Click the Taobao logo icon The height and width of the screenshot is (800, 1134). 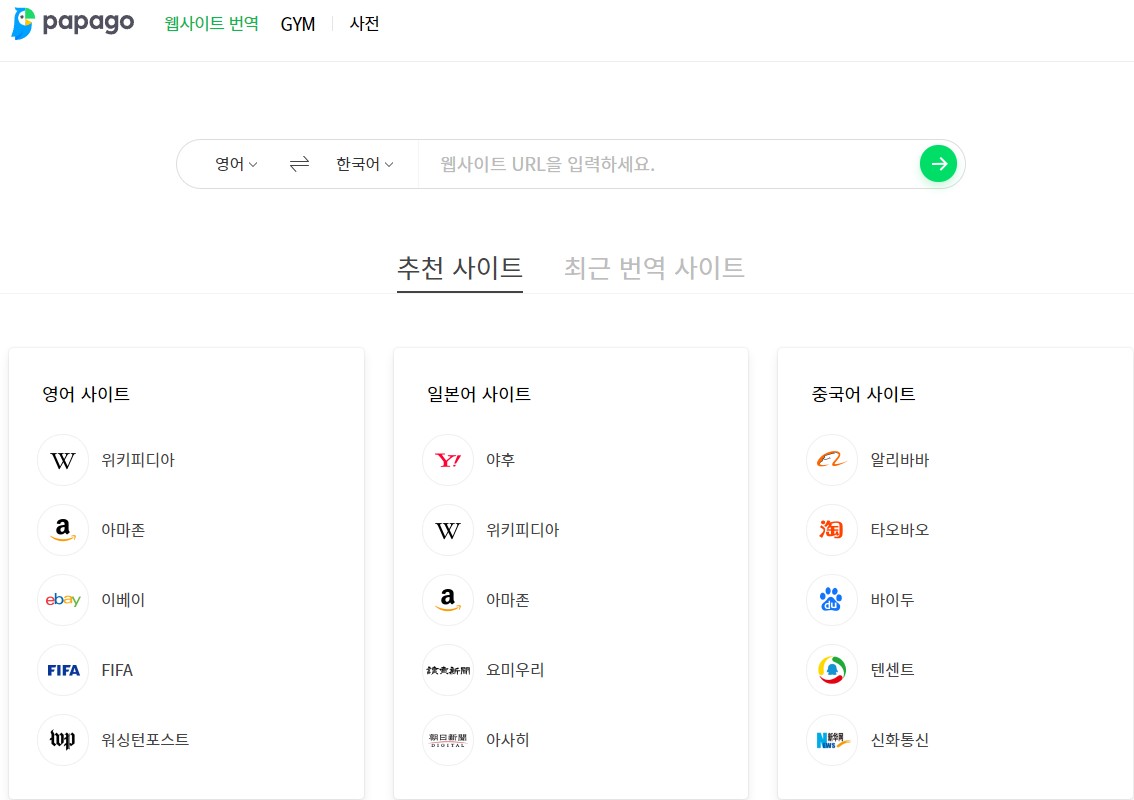click(832, 530)
